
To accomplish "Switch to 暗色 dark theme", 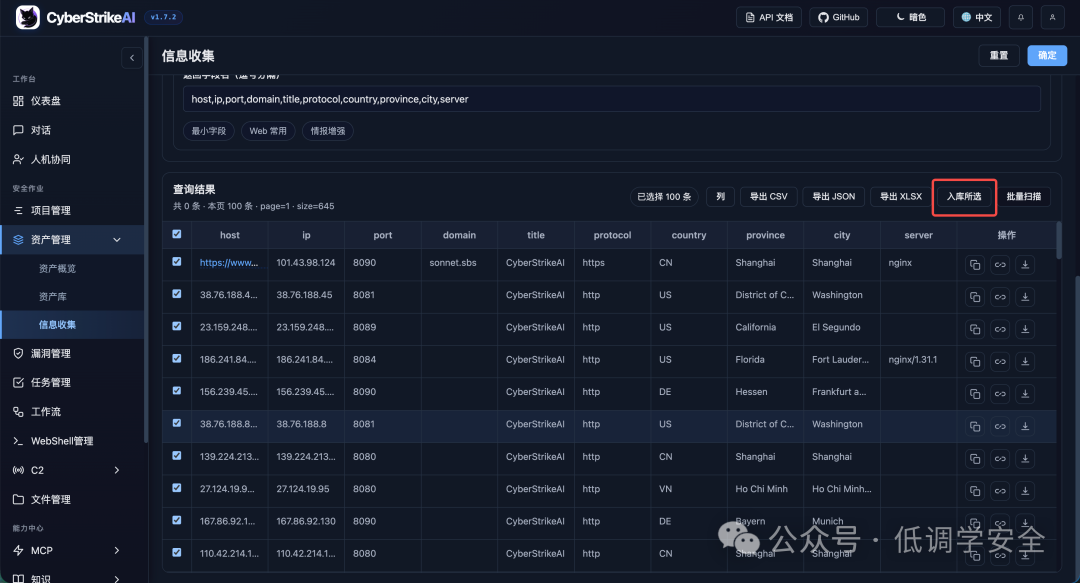I will 910,17.
